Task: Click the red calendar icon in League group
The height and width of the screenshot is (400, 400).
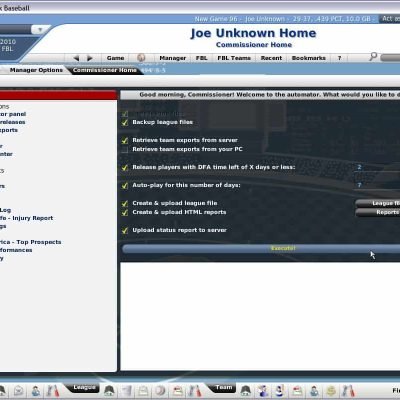Action: coord(178,391)
